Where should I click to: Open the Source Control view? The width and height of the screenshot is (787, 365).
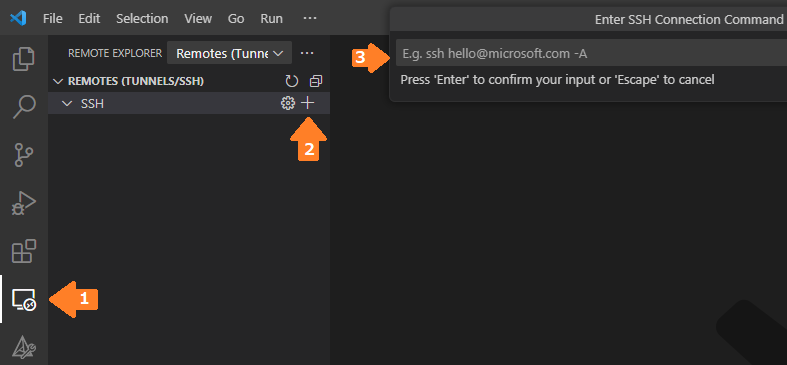pyautogui.click(x=24, y=155)
